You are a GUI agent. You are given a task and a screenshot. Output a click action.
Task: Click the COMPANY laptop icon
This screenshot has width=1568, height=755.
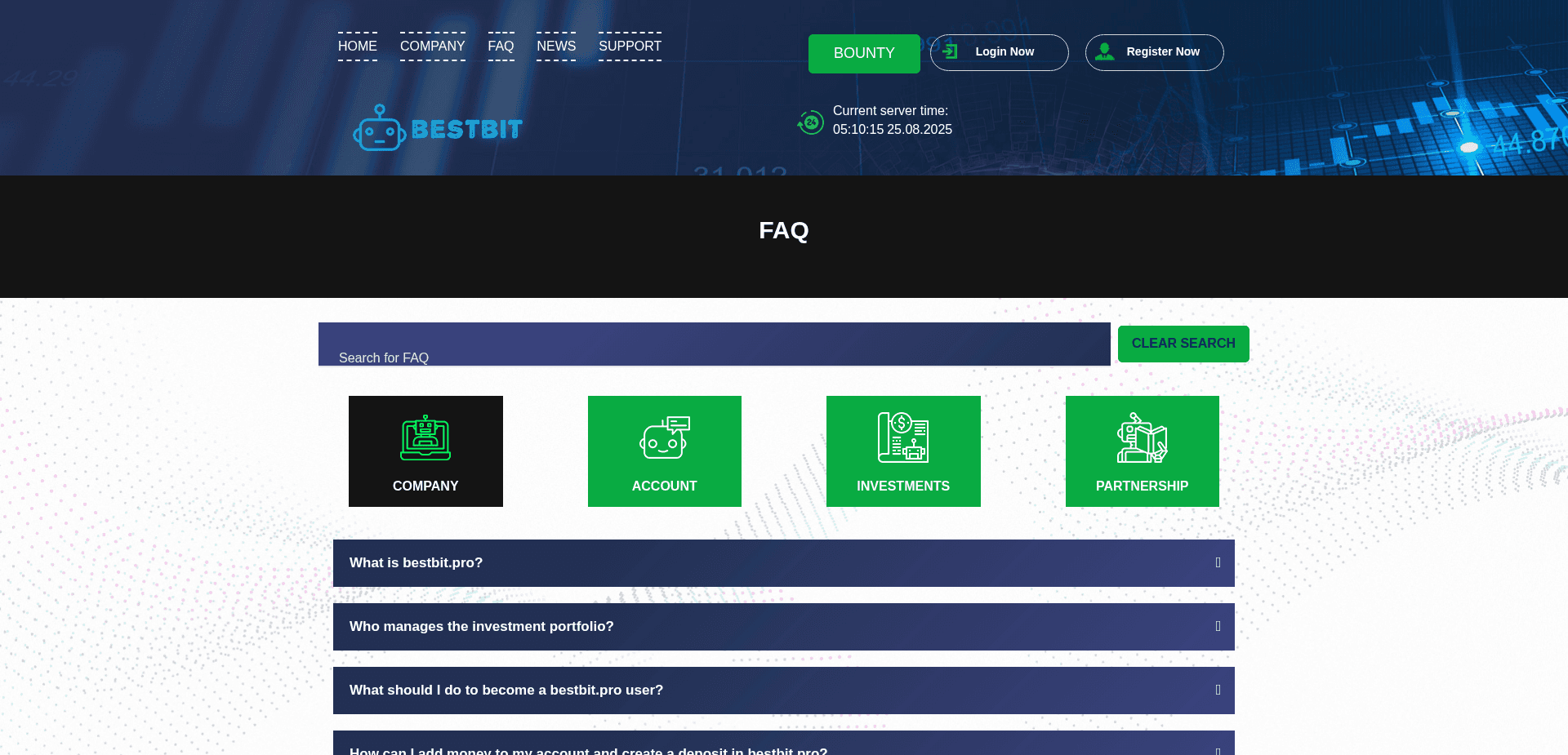pos(425,438)
